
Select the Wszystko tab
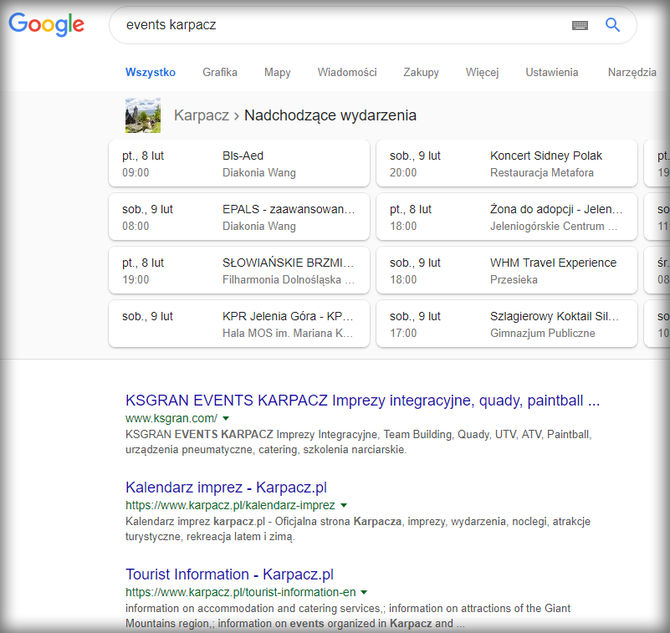tap(150, 72)
